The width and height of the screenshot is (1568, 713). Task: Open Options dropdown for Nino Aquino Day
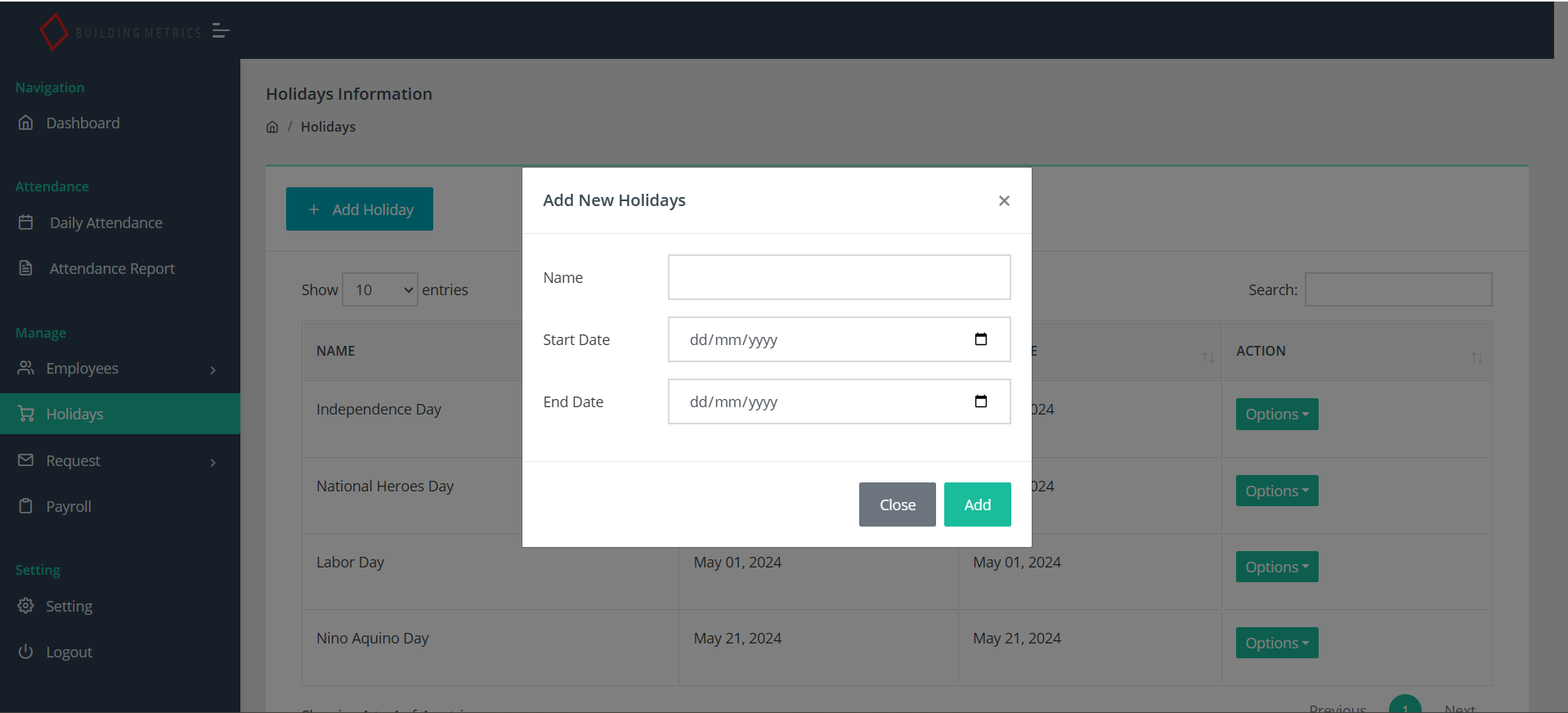tap(1276, 643)
